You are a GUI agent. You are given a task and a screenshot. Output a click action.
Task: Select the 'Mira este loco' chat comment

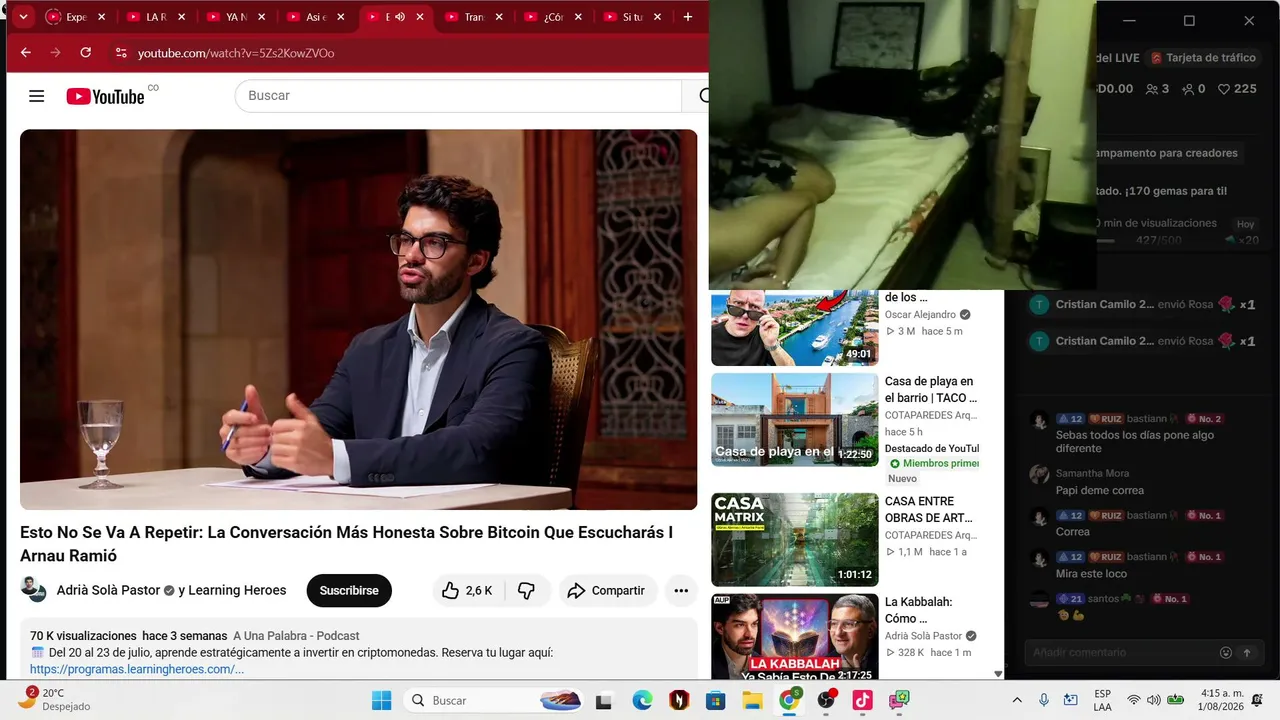pyautogui.click(x=1091, y=574)
